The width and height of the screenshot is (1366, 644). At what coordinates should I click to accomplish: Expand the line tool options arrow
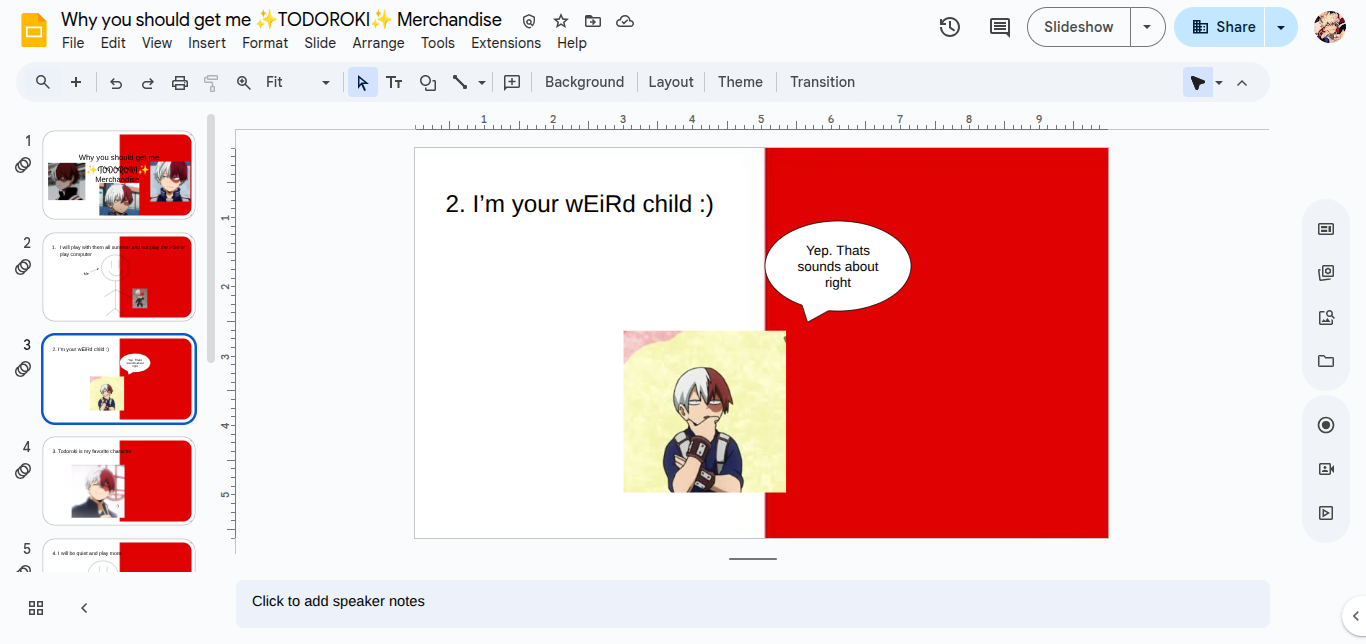pyautogui.click(x=482, y=82)
